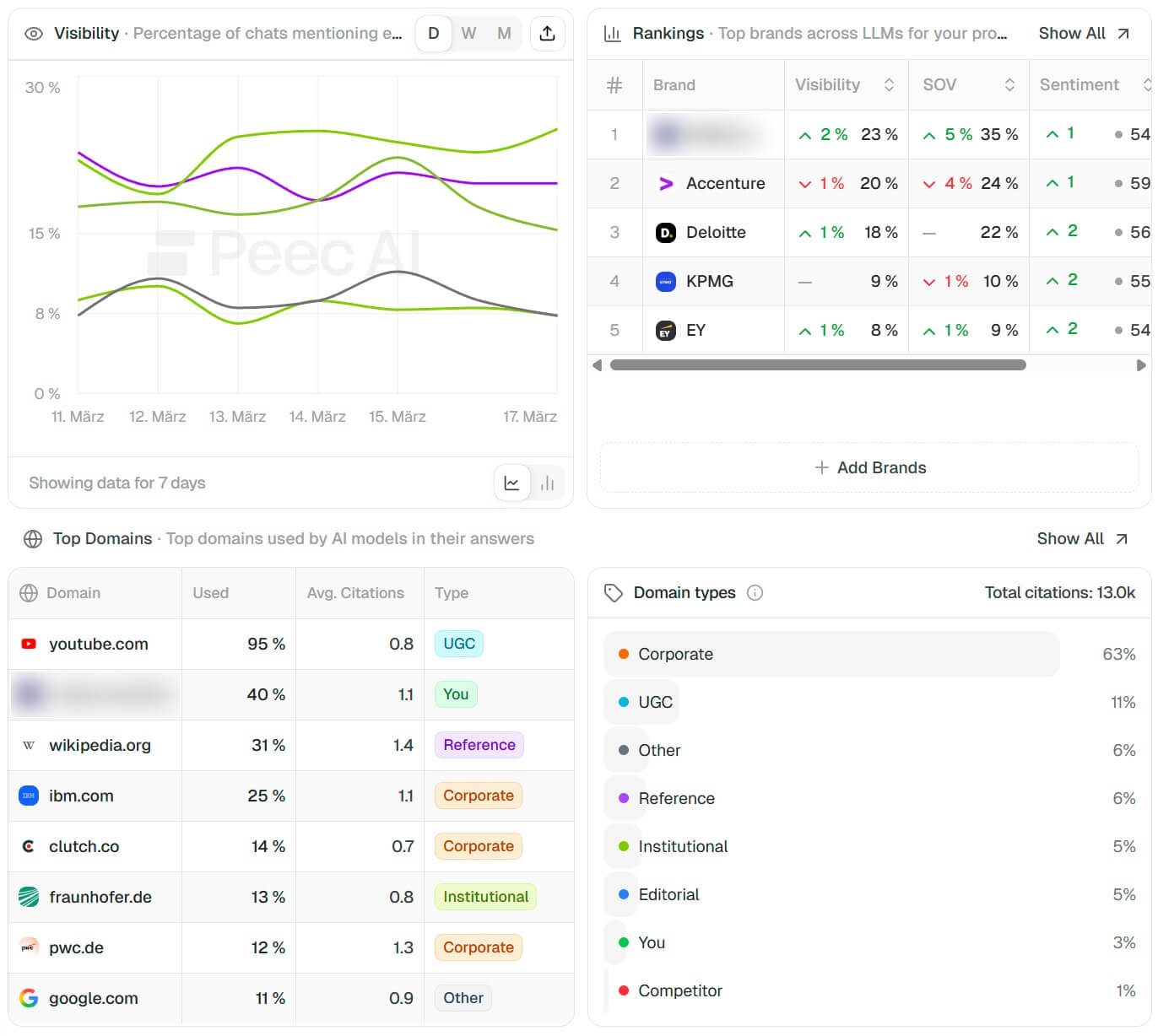Click the Wikipedia icon next to wikipedia.org

[x=28, y=745]
